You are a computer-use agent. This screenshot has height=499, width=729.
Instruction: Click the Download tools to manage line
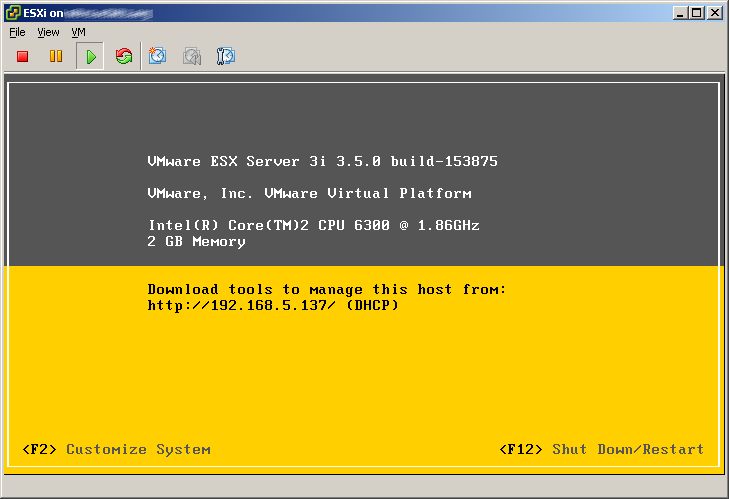(326, 289)
